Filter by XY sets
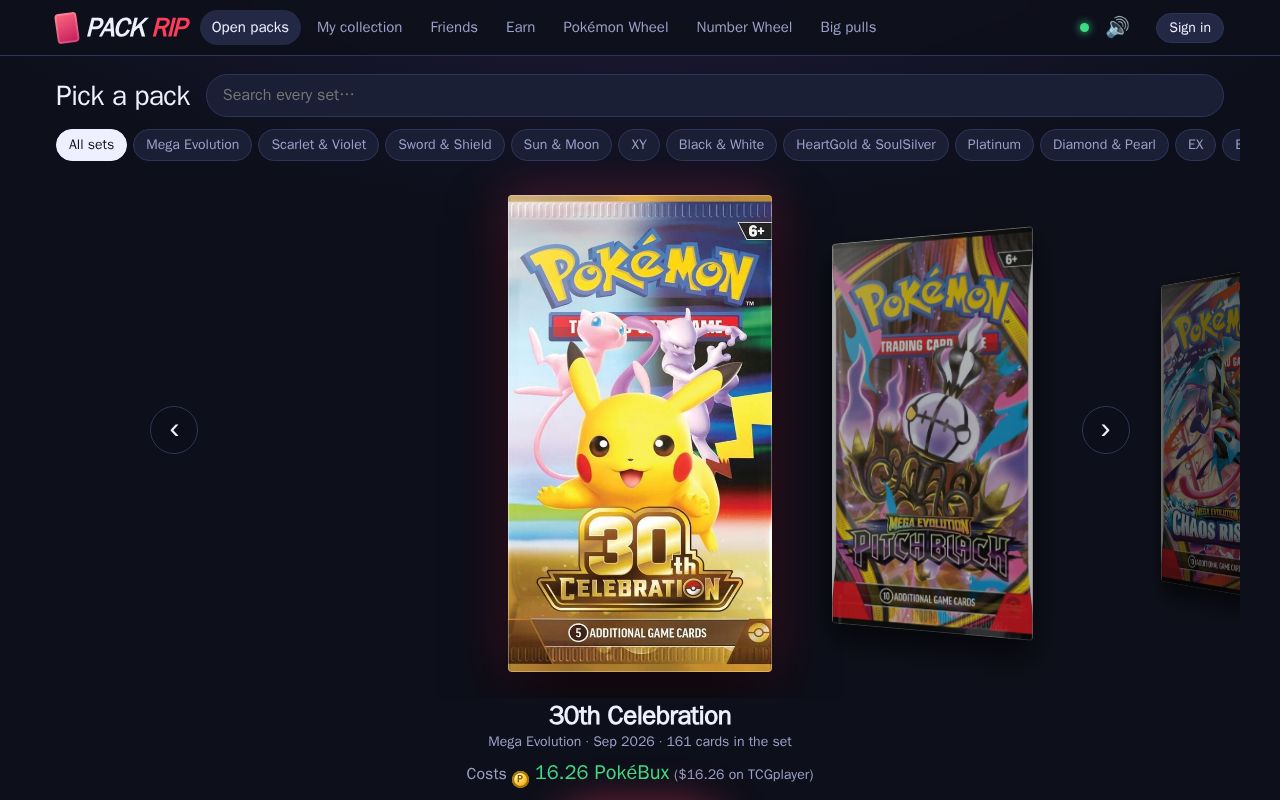Viewport: 1280px width, 800px height. click(639, 145)
